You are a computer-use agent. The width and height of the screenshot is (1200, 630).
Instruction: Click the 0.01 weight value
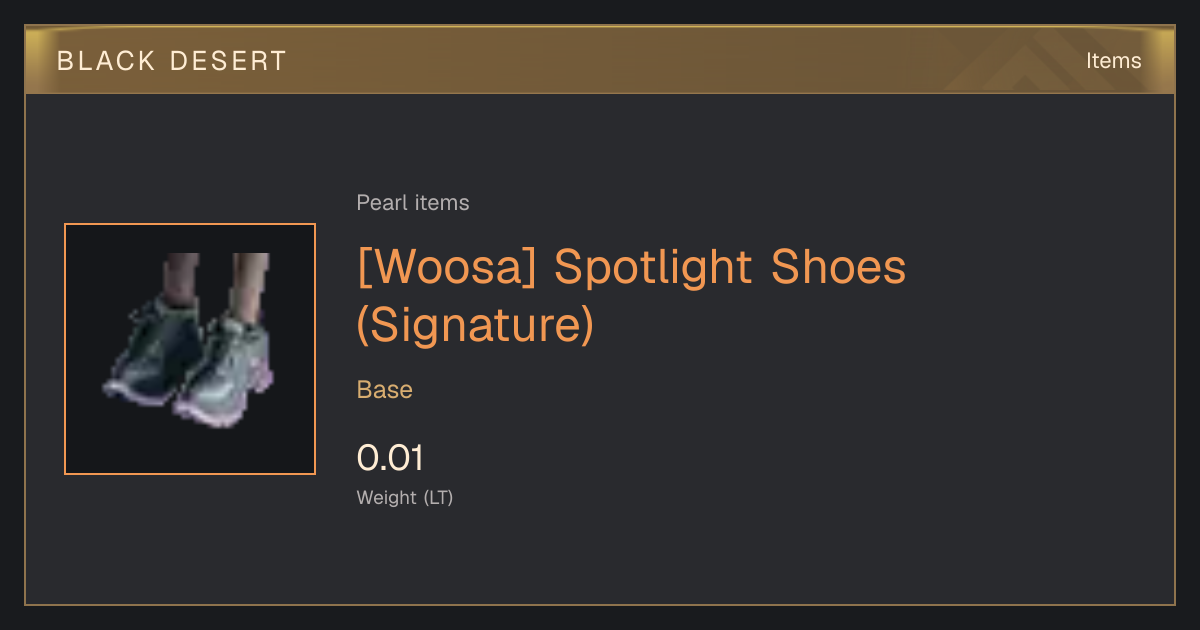[x=391, y=458]
